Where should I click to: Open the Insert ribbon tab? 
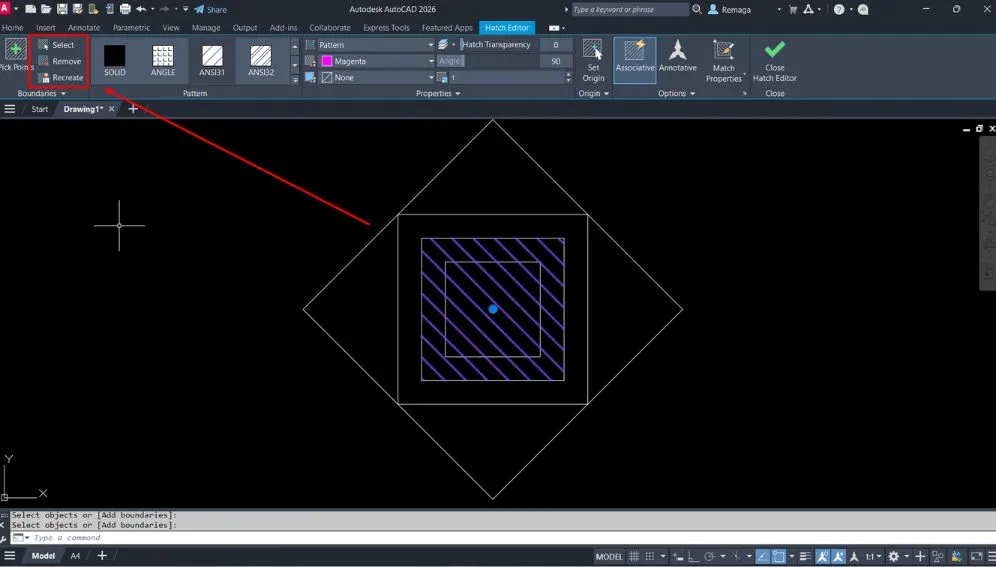(x=46, y=28)
